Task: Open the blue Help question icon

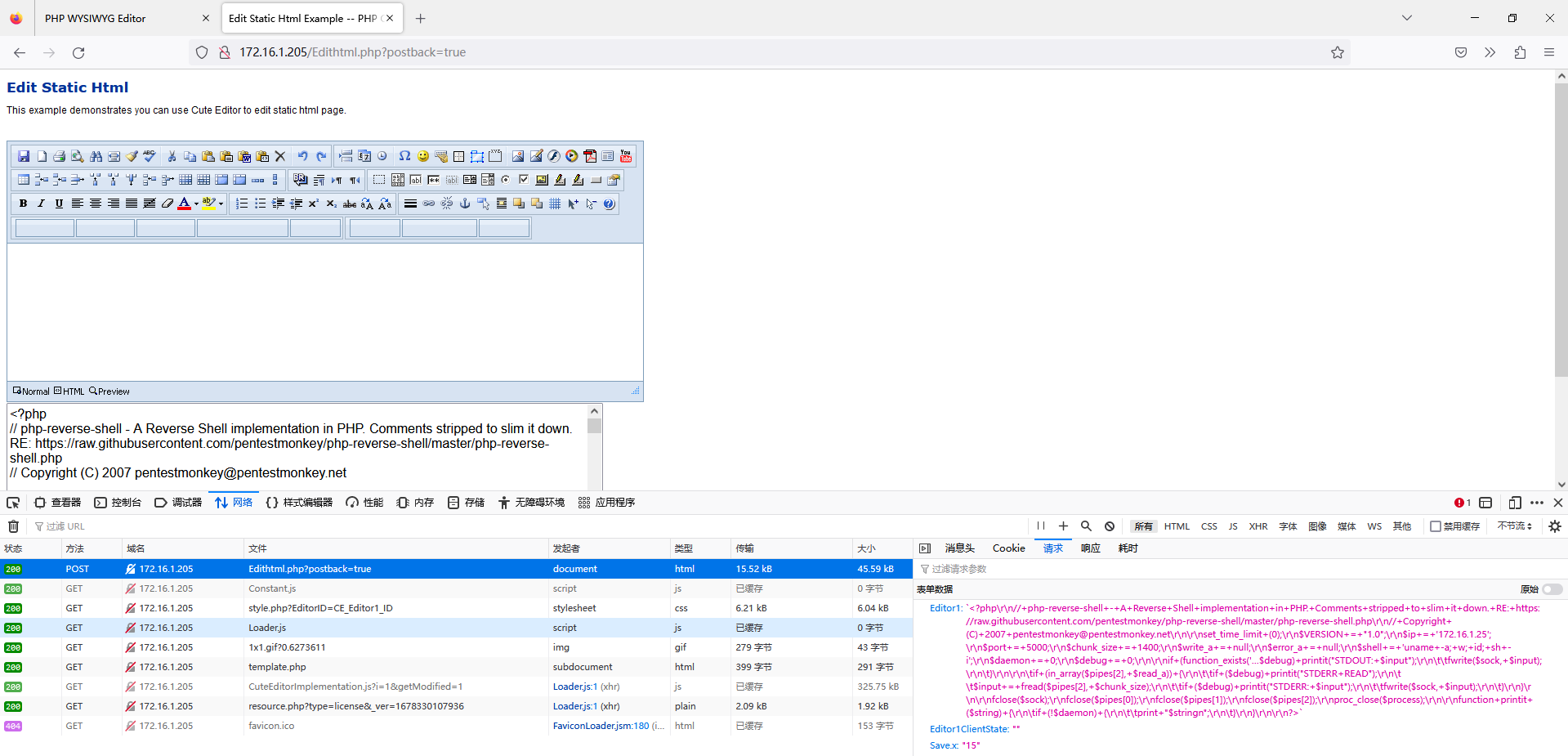Action: [609, 204]
